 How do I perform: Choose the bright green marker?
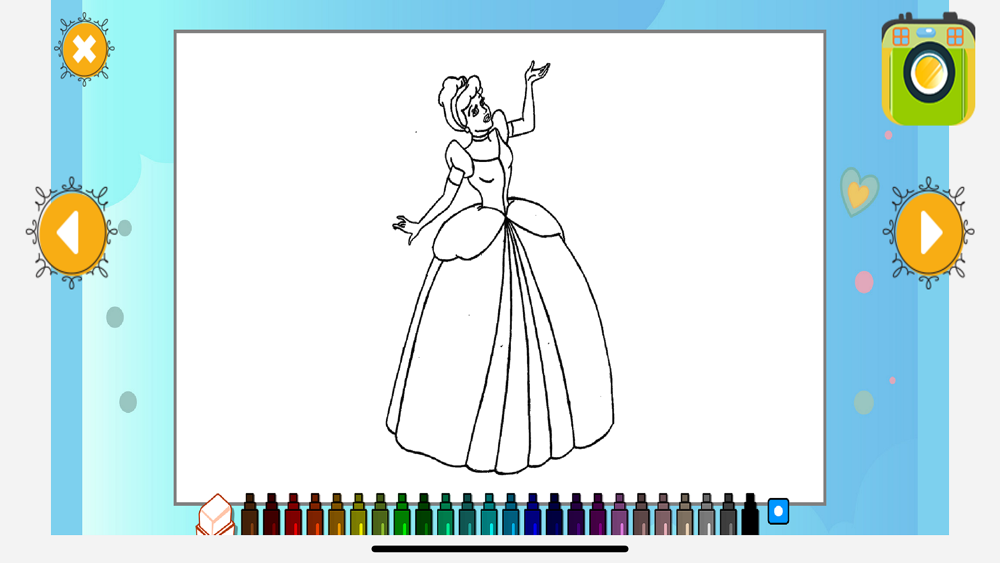pos(402,514)
